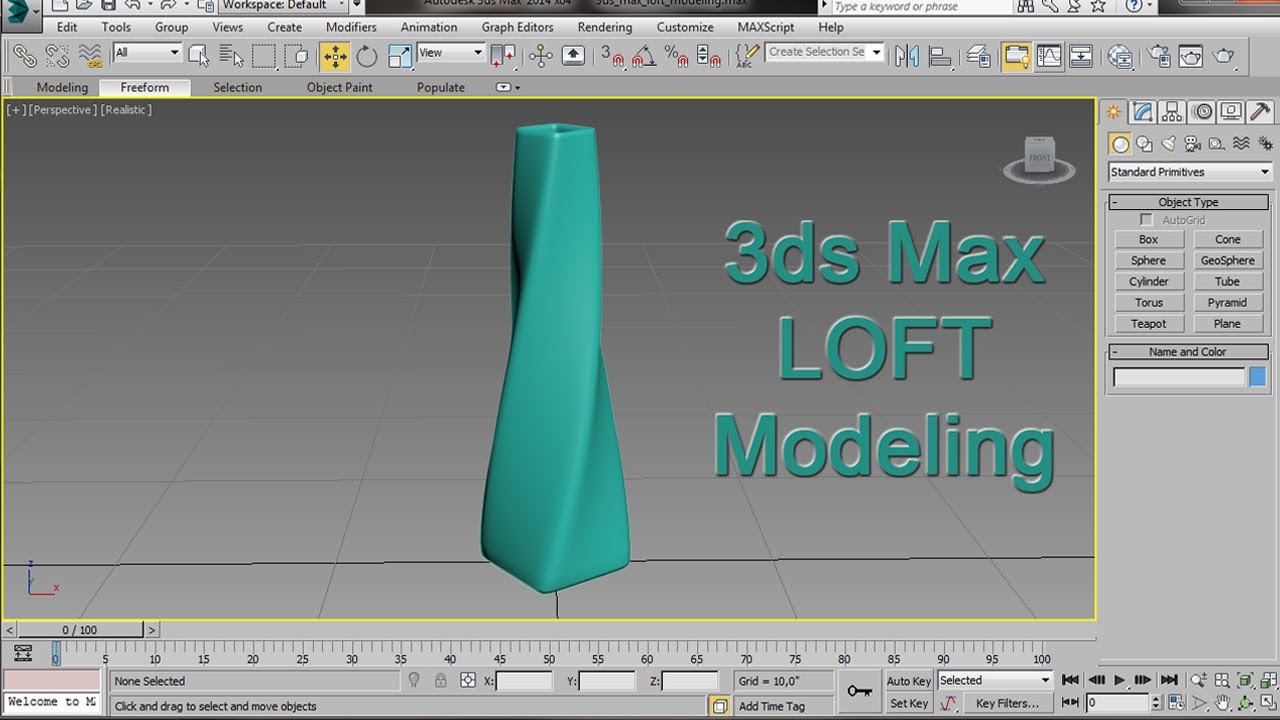The height and width of the screenshot is (720, 1280).
Task: Select the Lights category icon
Action: 1168,144
